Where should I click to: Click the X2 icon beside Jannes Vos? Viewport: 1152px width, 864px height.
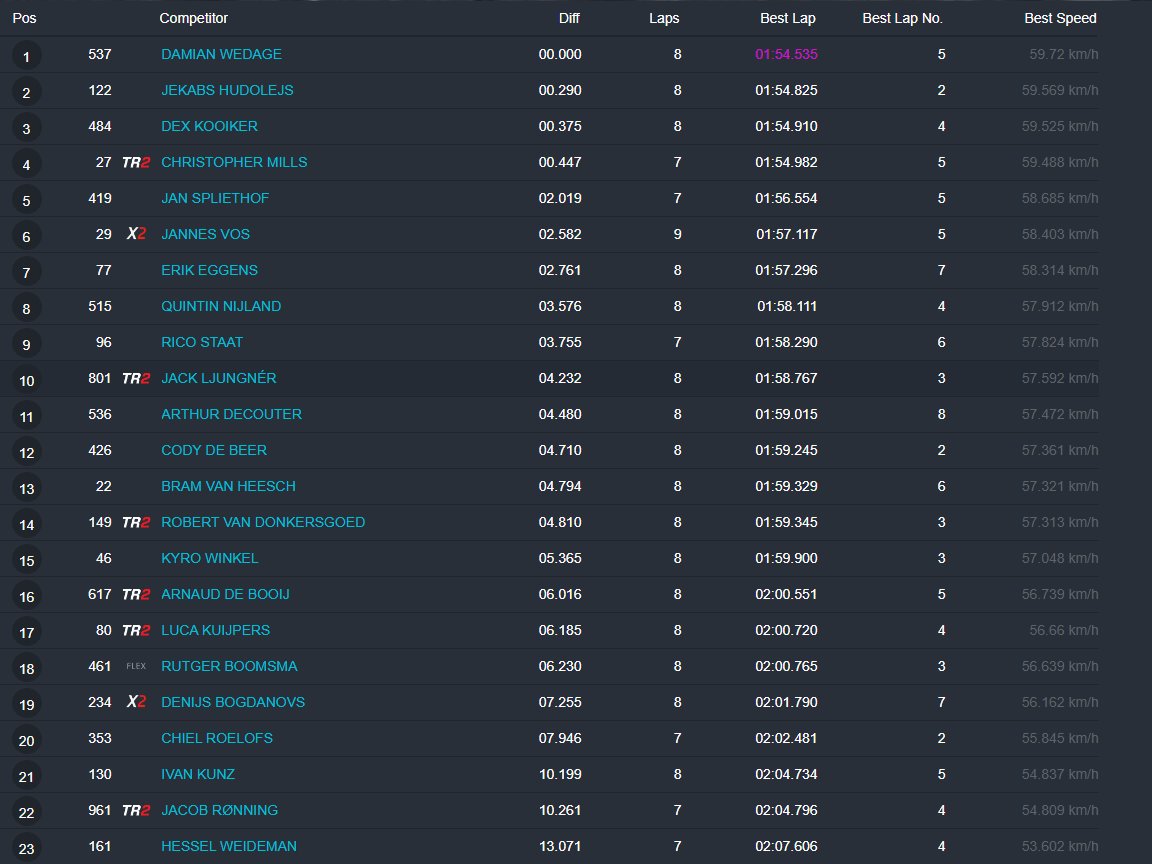pos(136,234)
